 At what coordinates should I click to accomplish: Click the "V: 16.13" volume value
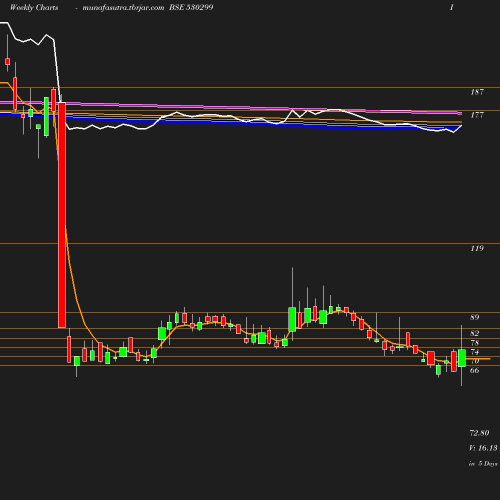483,448
